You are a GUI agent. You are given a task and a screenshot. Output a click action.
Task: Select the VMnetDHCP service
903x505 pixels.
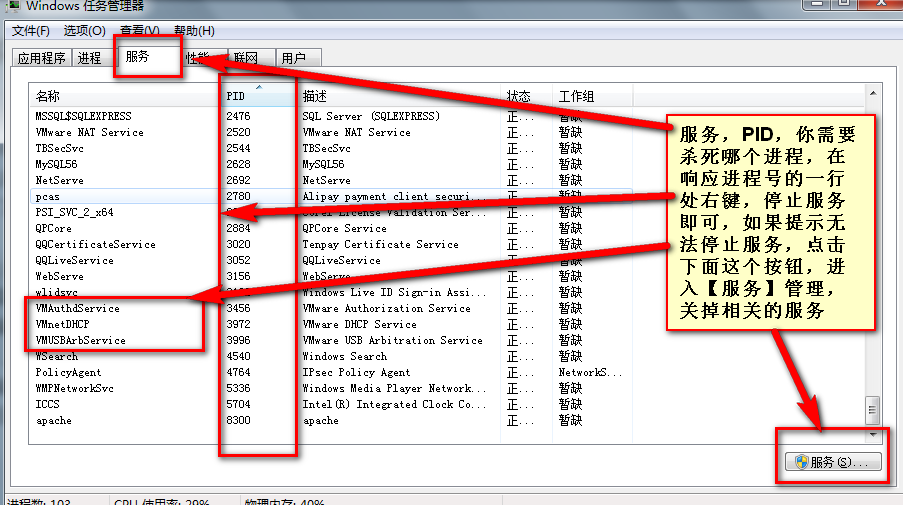pos(62,324)
